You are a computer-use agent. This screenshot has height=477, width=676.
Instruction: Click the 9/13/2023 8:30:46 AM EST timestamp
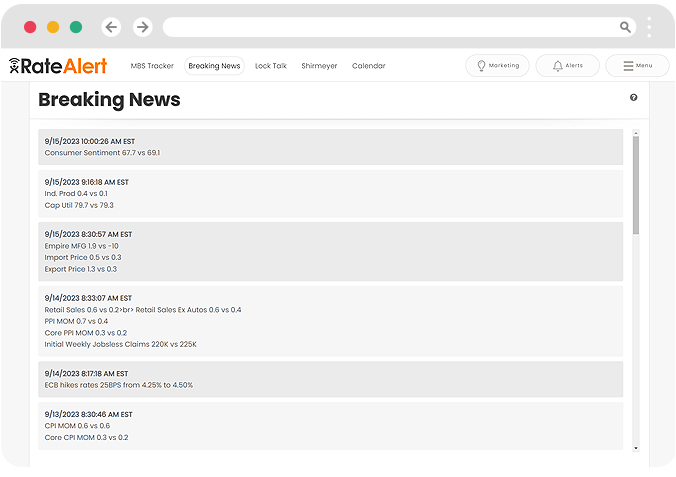(88, 414)
